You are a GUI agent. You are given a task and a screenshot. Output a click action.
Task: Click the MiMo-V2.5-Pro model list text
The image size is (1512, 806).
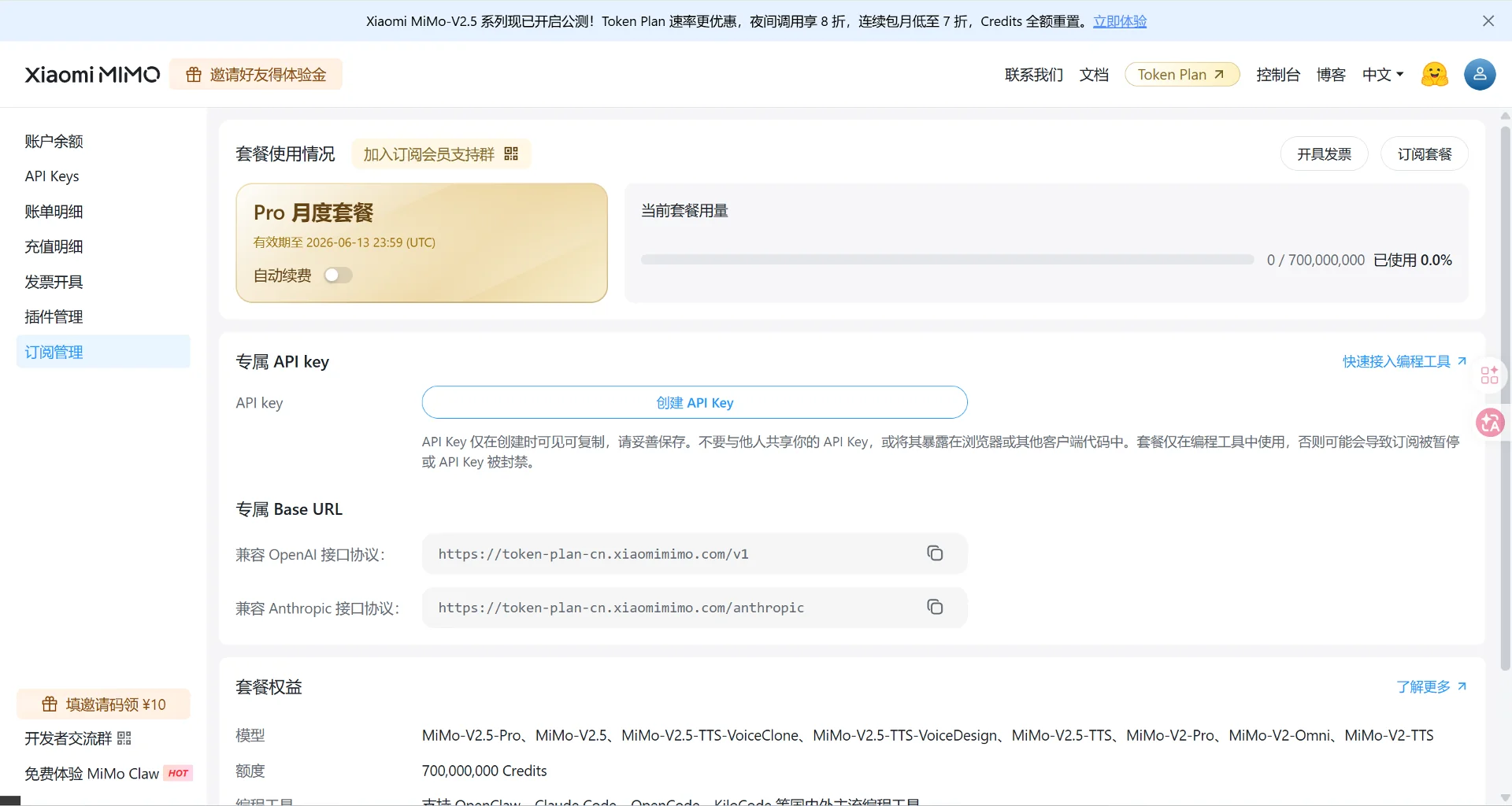click(x=928, y=735)
